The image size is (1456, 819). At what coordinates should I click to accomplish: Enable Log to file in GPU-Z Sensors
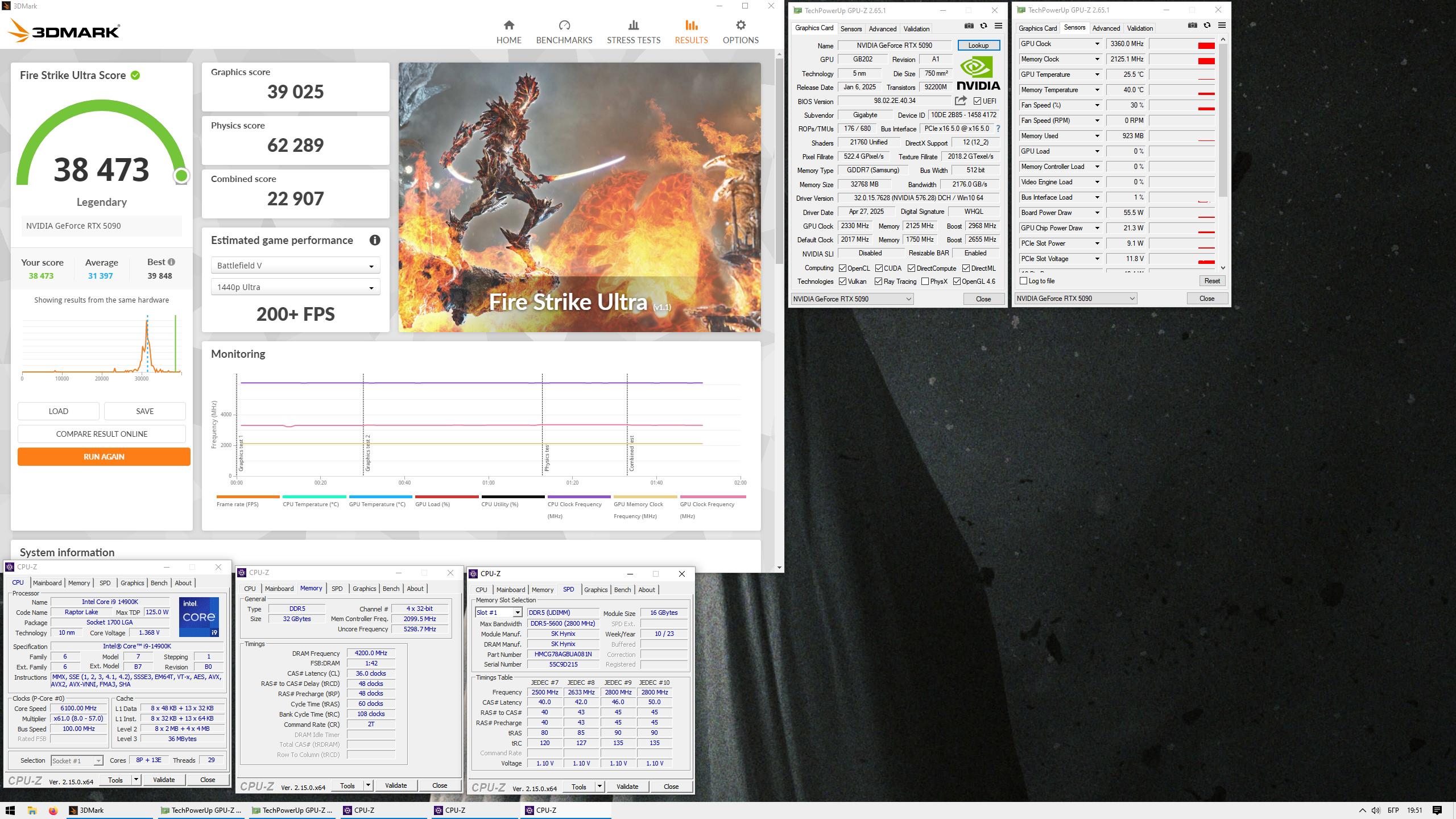pyautogui.click(x=1024, y=281)
